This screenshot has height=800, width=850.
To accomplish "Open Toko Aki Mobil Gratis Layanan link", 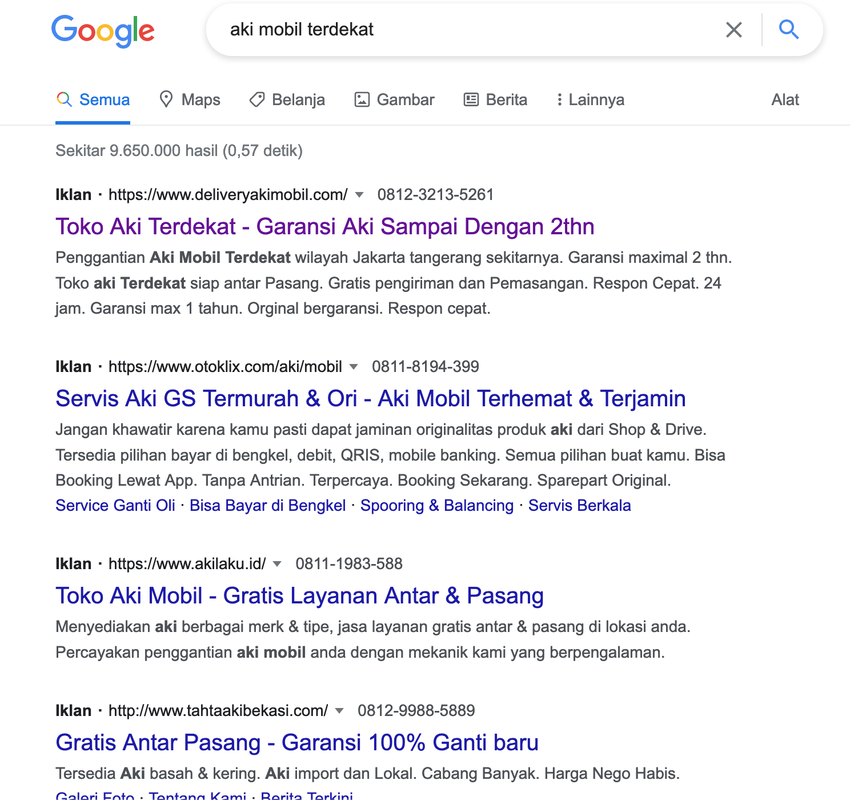I will [x=299, y=596].
